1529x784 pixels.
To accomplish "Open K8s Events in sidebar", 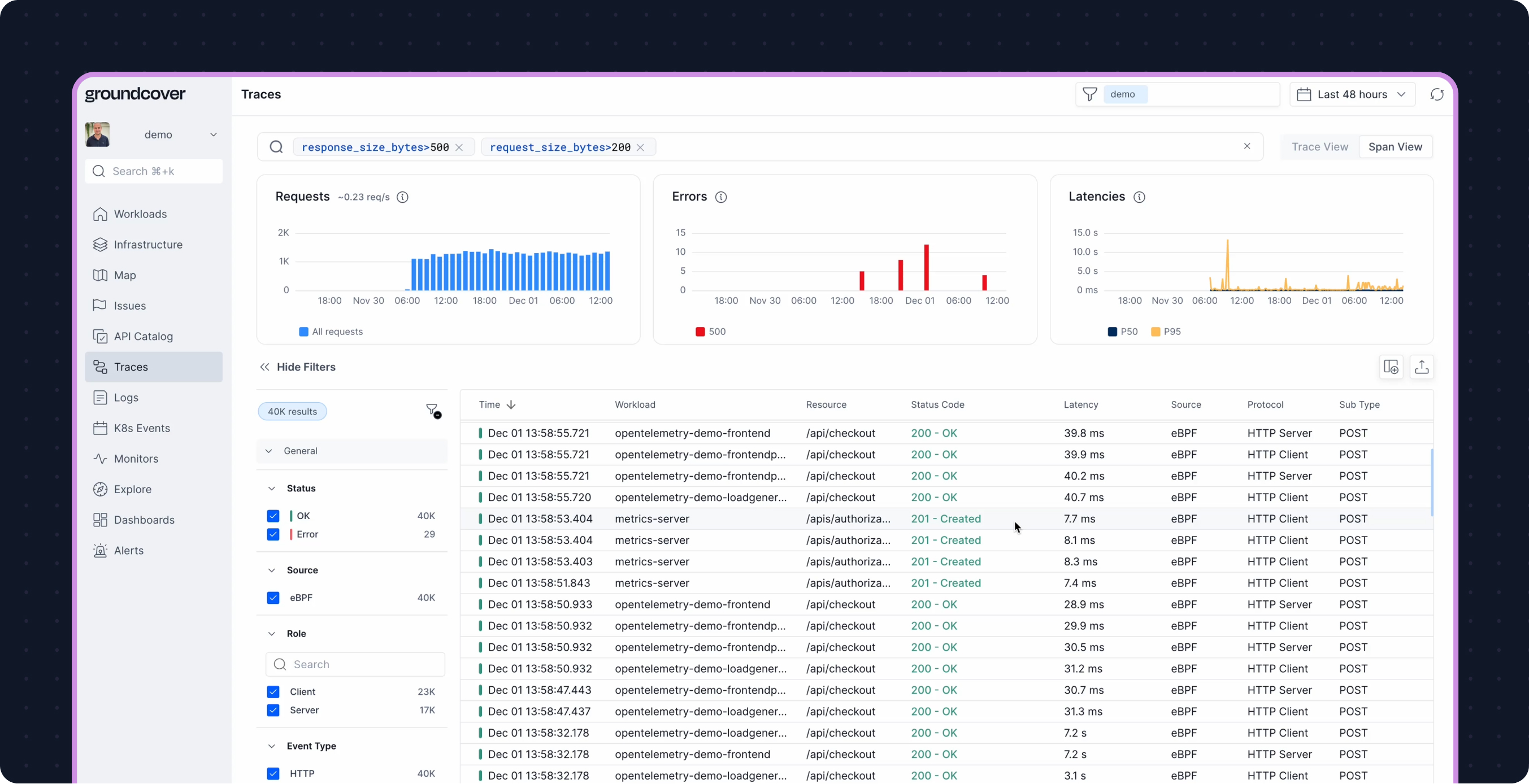I will click(141, 428).
